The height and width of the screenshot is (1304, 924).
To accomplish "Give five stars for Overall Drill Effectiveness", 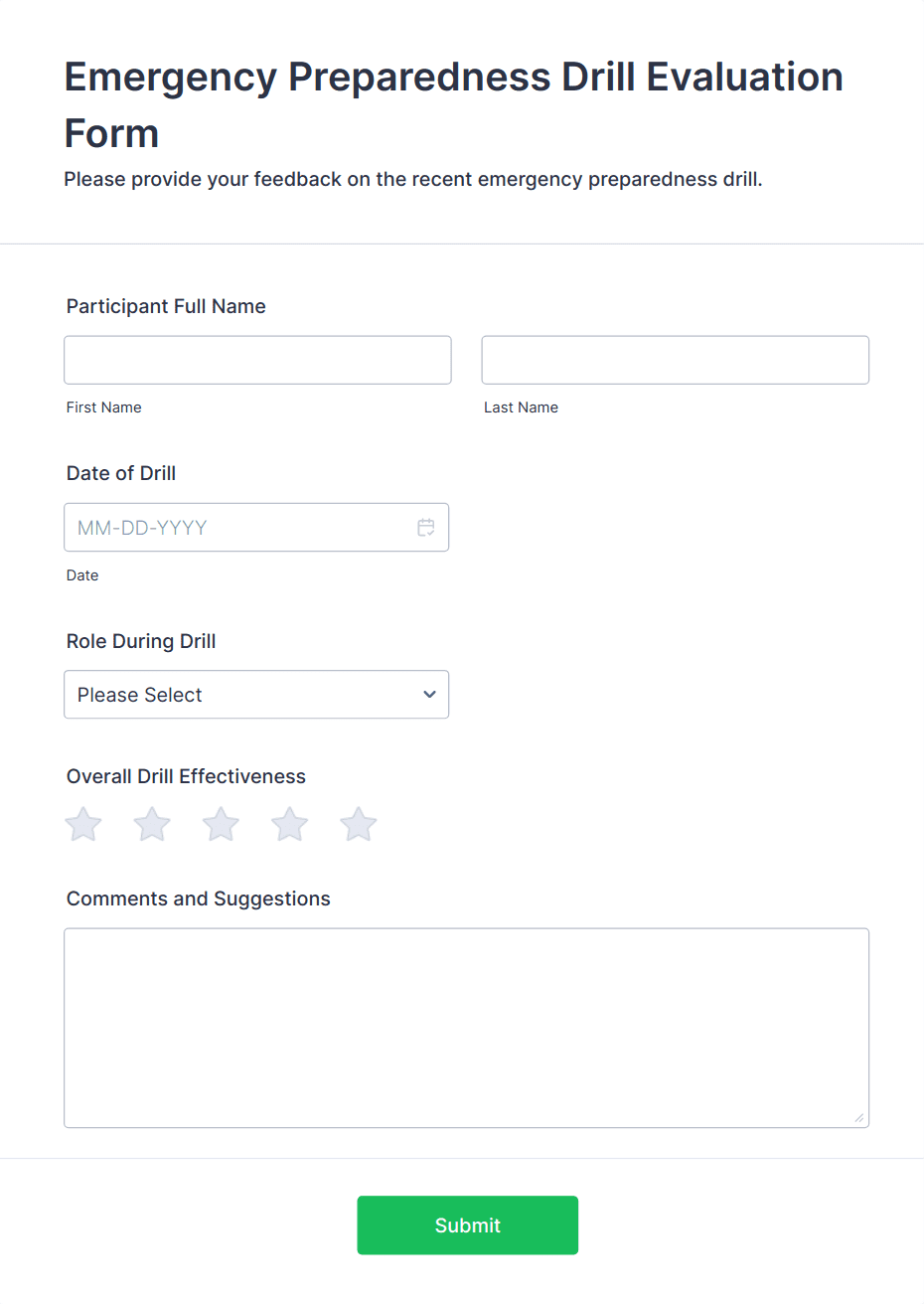I will [358, 824].
